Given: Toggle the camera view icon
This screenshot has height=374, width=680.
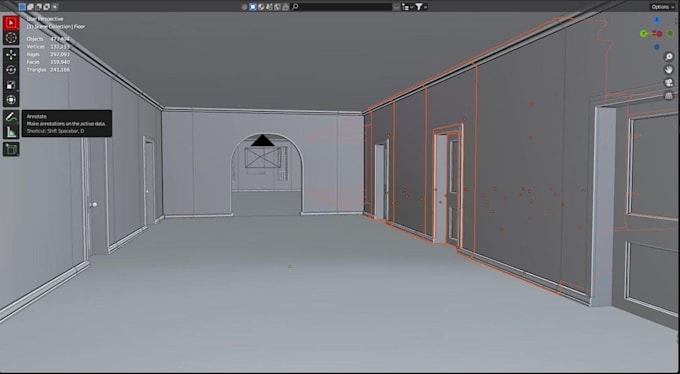Looking at the screenshot, I should 669,83.
